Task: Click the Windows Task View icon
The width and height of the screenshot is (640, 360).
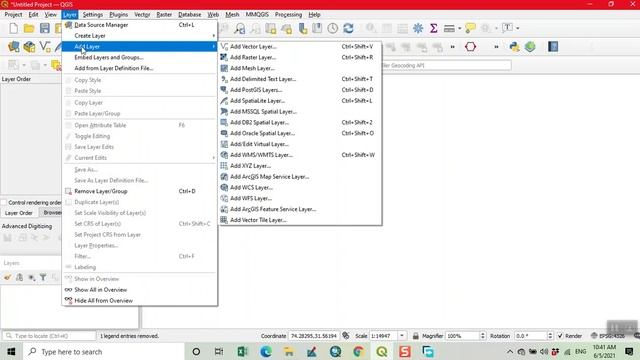Action: tap(219, 351)
